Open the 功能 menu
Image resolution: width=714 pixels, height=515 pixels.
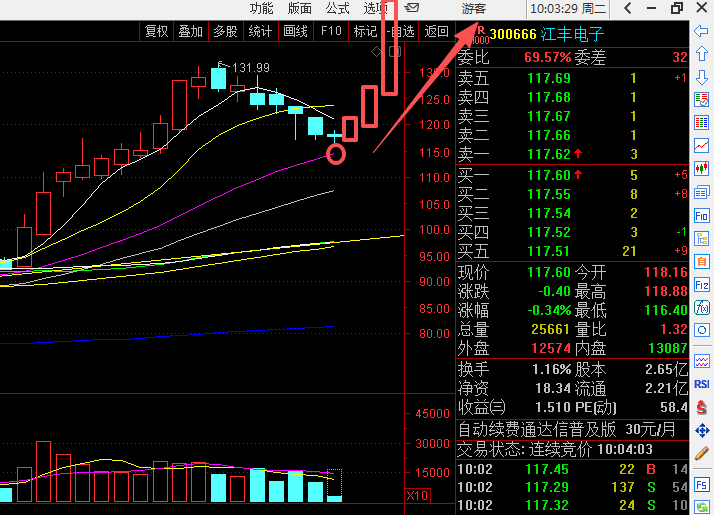click(261, 8)
